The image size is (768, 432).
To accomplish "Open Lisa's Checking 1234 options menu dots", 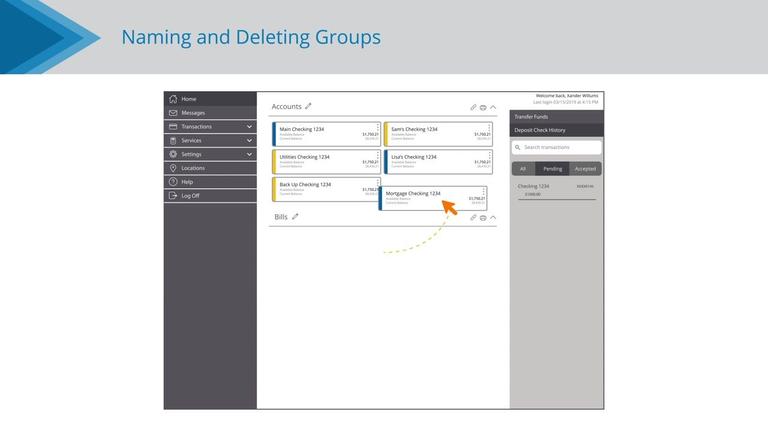I will (x=489, y=155).
